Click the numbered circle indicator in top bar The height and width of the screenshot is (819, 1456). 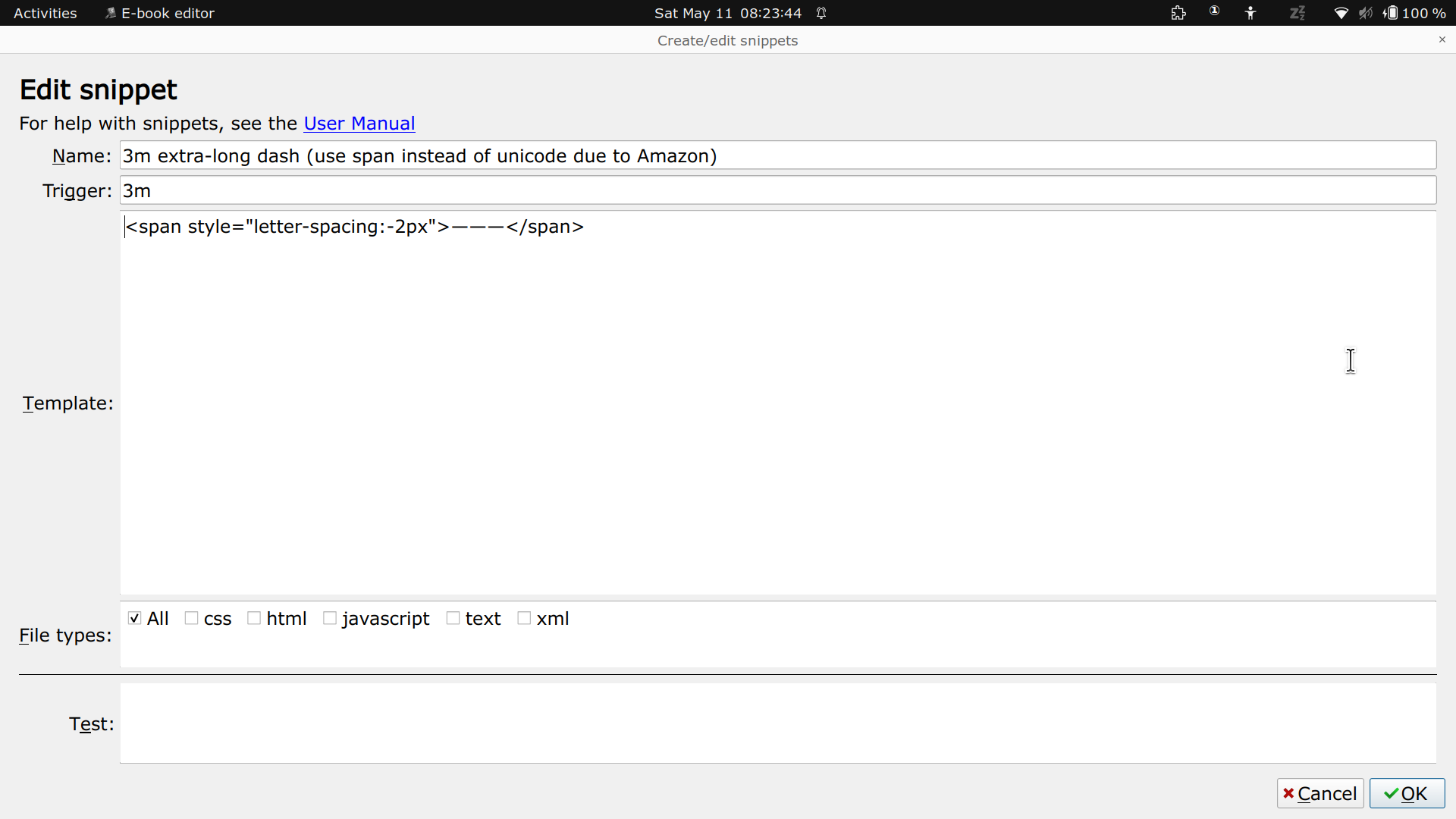(x=1214, y=11)
